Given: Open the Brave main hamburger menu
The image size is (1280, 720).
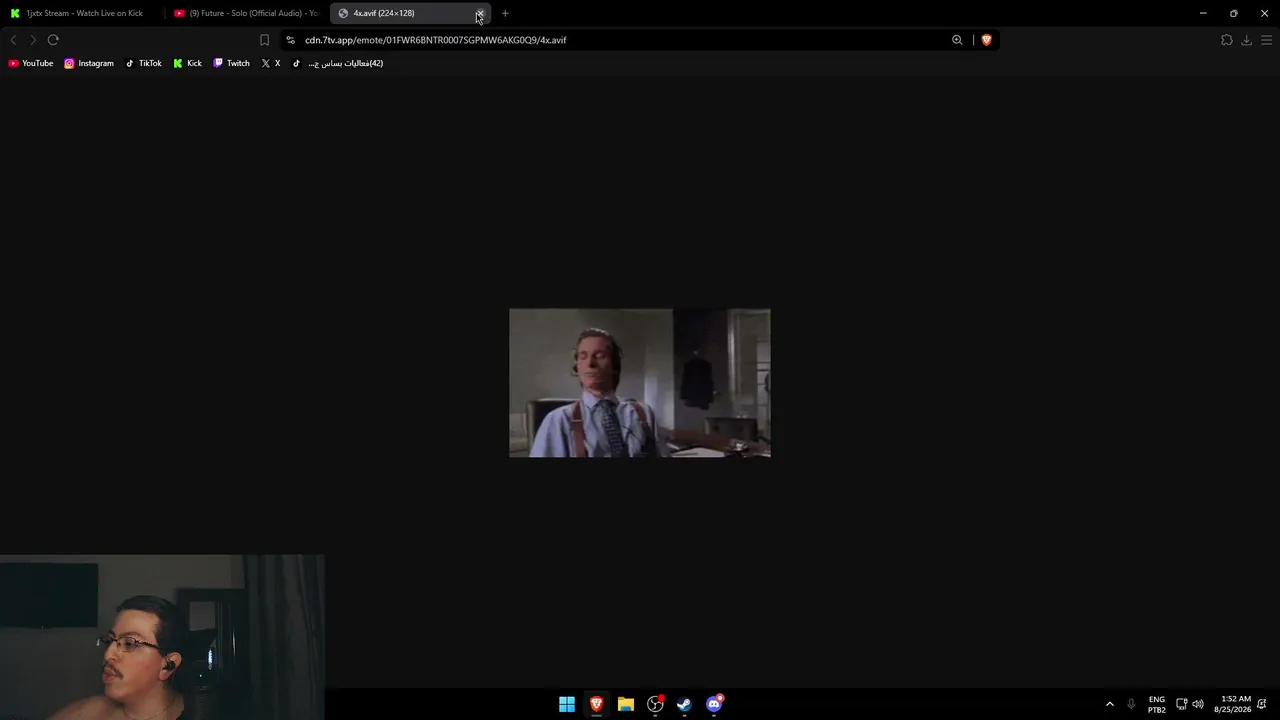Looking at the screenshot, I should tap(1266, 40).
